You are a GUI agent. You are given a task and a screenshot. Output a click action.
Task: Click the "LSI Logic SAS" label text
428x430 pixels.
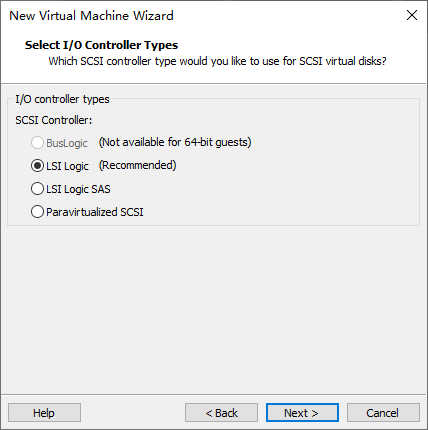[78, 189]
